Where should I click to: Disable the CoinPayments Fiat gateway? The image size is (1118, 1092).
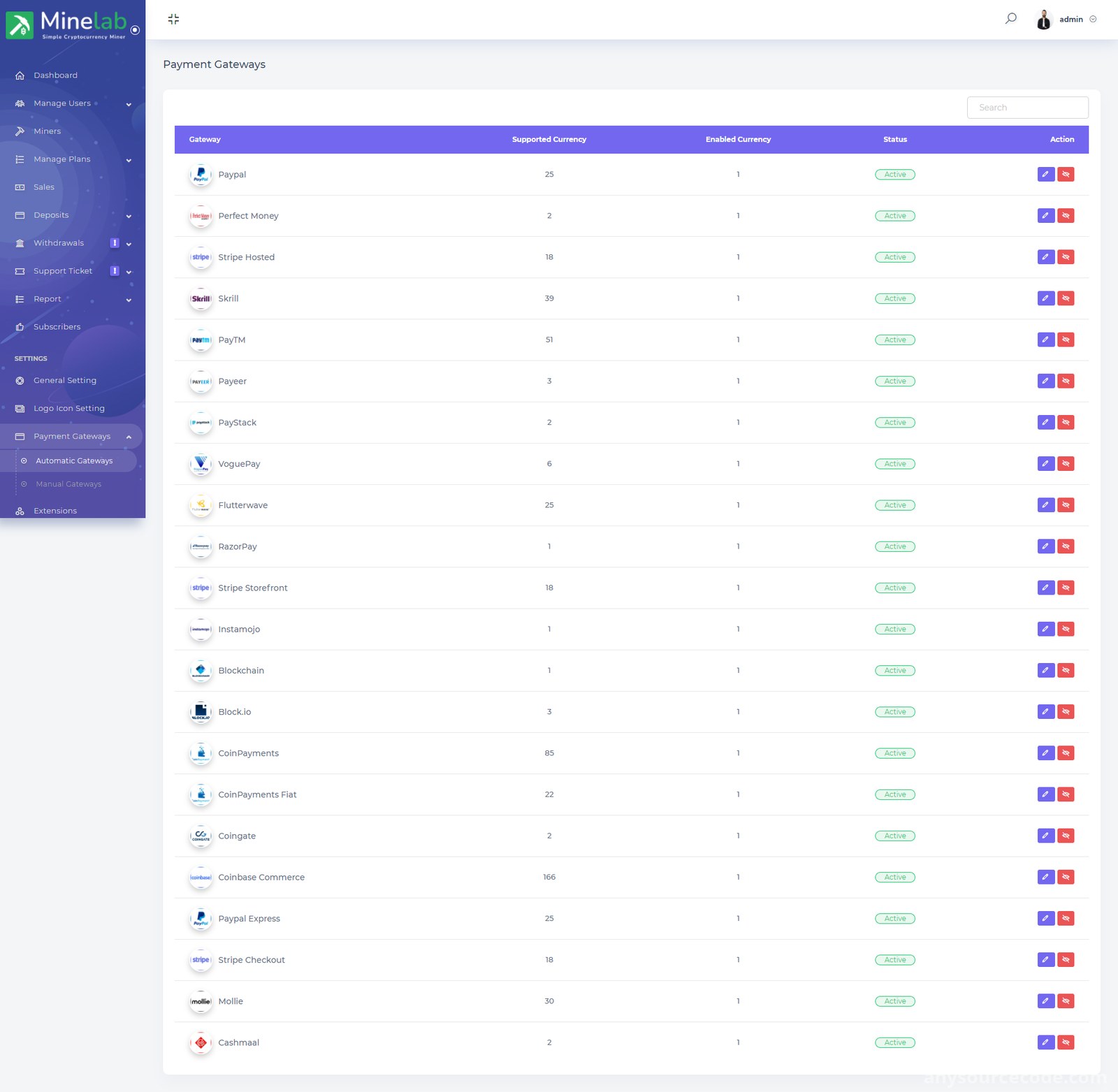pyautogui.click(x=1066, y=794)
